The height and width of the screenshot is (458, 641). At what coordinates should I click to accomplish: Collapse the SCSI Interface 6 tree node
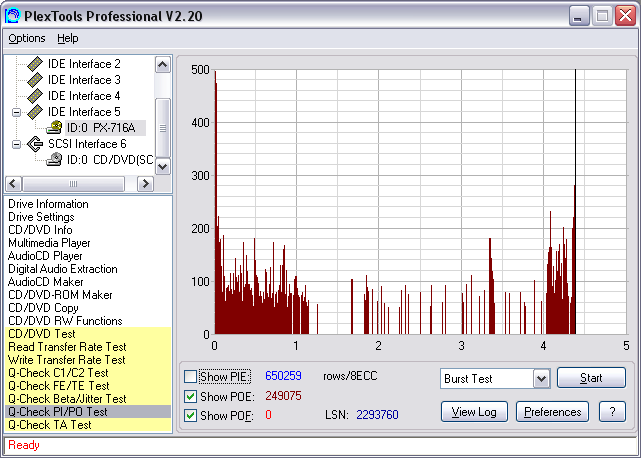tap(16, 144)
